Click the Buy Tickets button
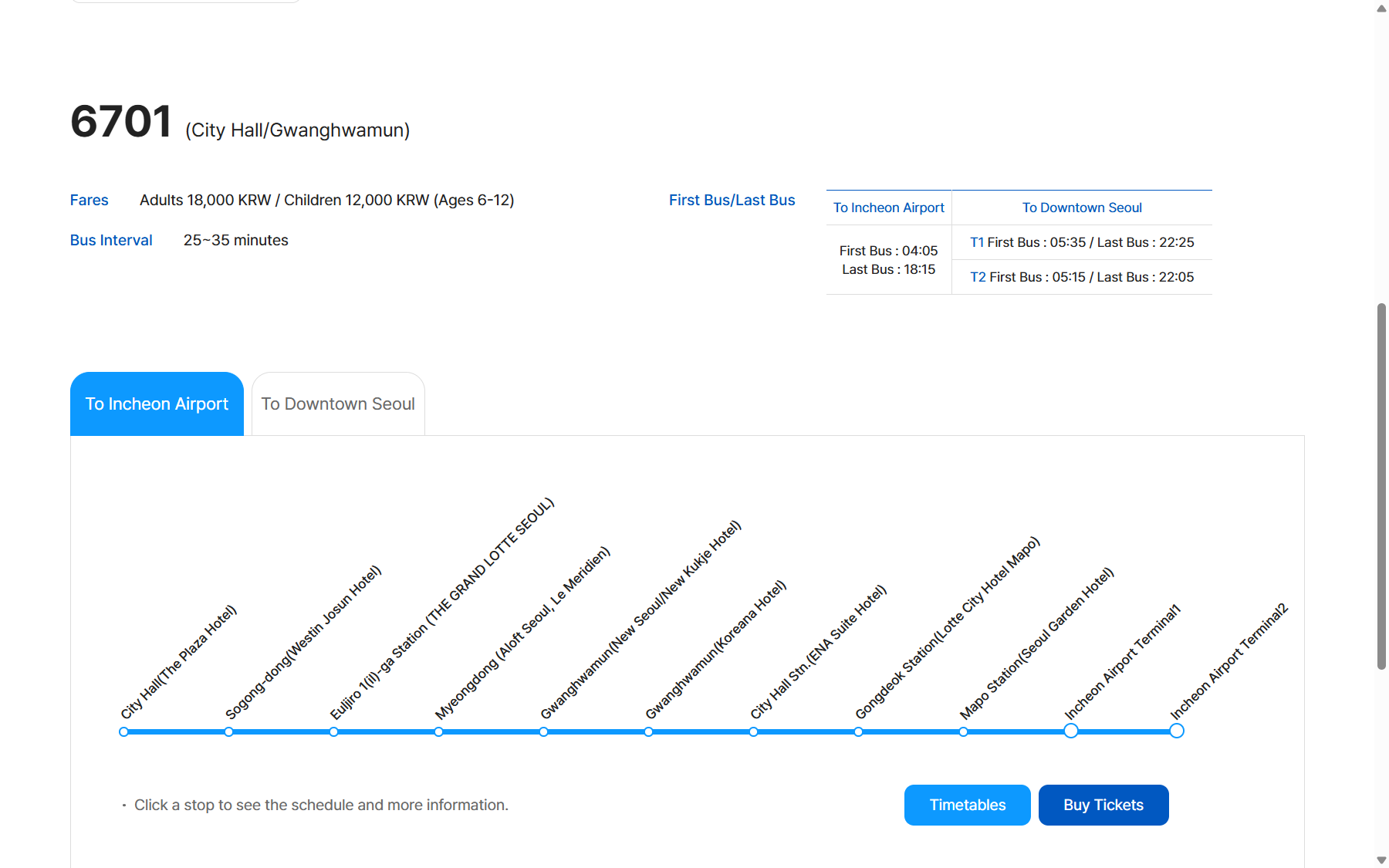Viewport: 1389px width, 868px height. coord(1103,805)
